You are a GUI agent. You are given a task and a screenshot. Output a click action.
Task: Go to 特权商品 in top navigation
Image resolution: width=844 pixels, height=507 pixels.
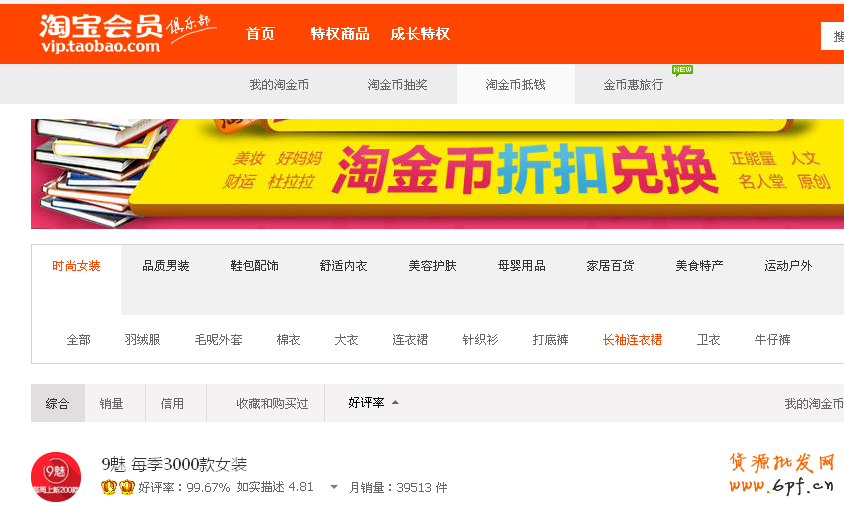point(339,34)
